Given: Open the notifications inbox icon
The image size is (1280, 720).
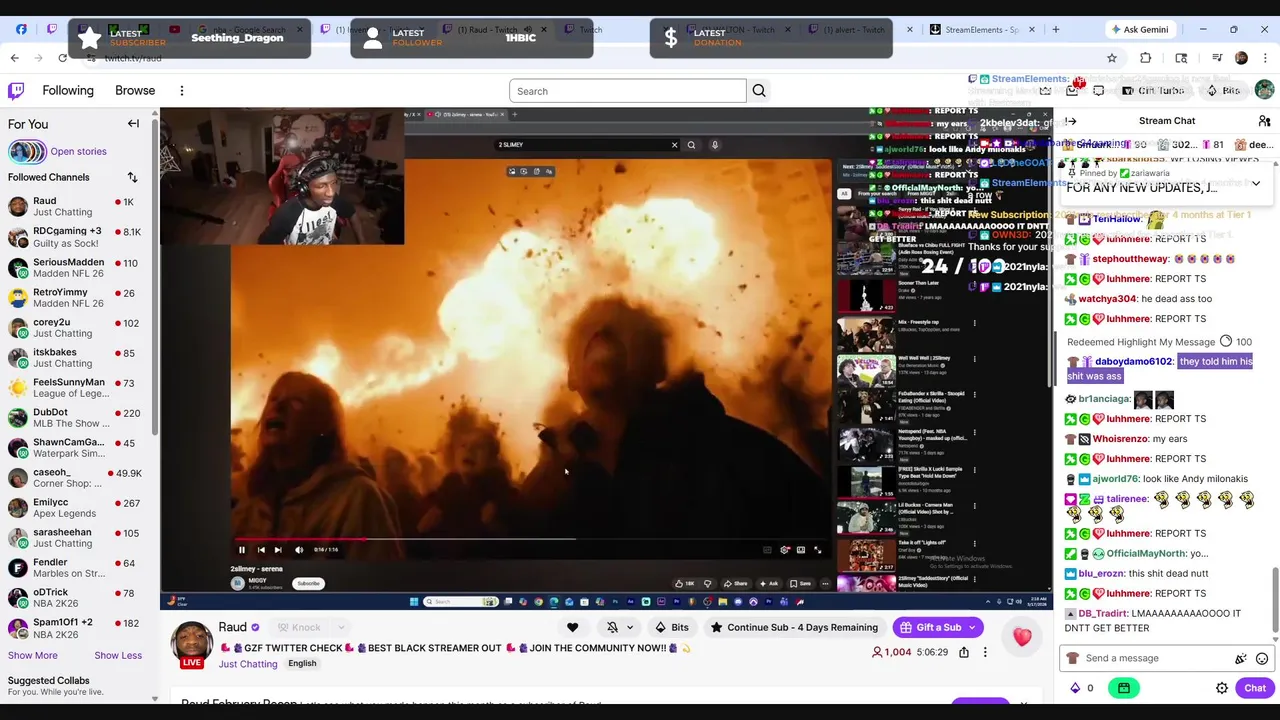Looking at the screenshot, I should (1072, 91).
